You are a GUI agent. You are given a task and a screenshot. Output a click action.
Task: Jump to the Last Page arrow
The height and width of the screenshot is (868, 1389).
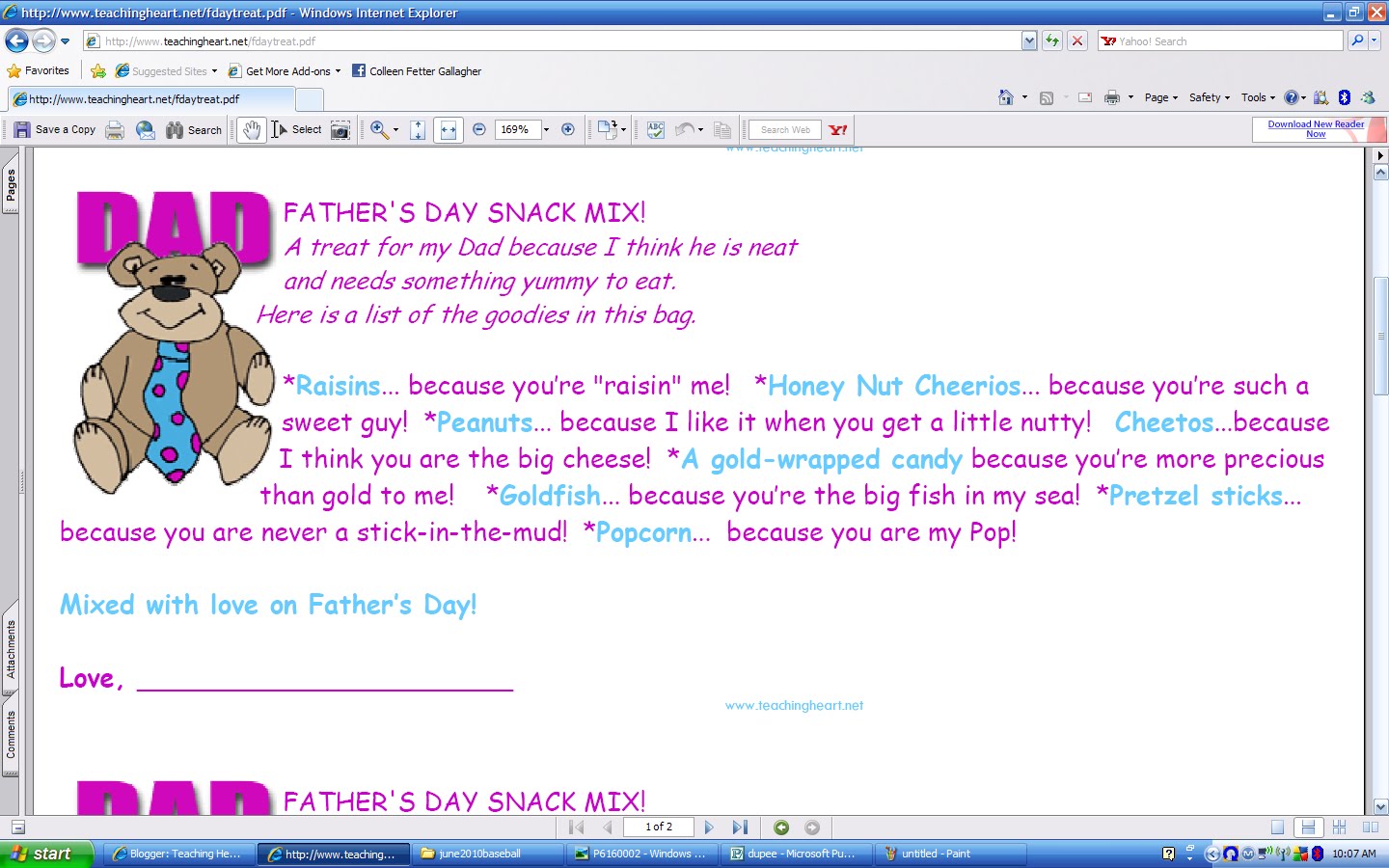pyautogui.click(x=740, y=827)
